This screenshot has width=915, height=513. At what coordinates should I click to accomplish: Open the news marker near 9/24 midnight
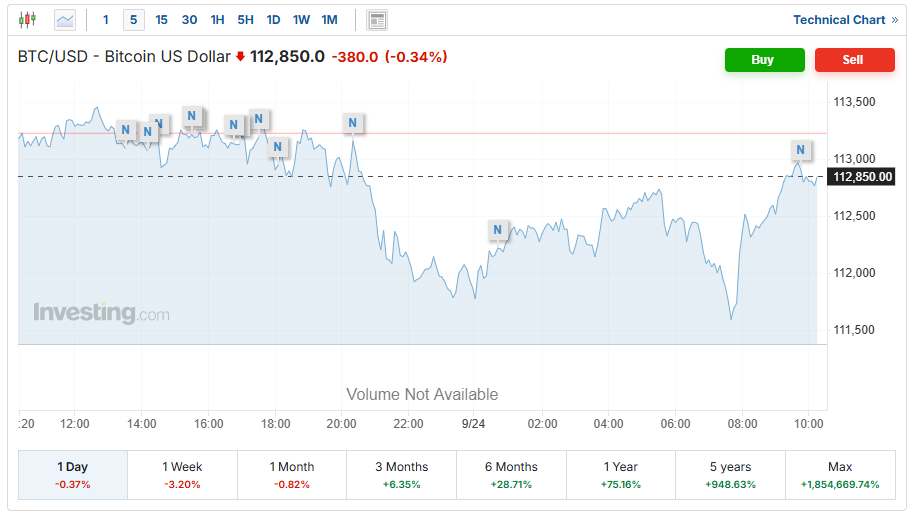coord(498,230)
